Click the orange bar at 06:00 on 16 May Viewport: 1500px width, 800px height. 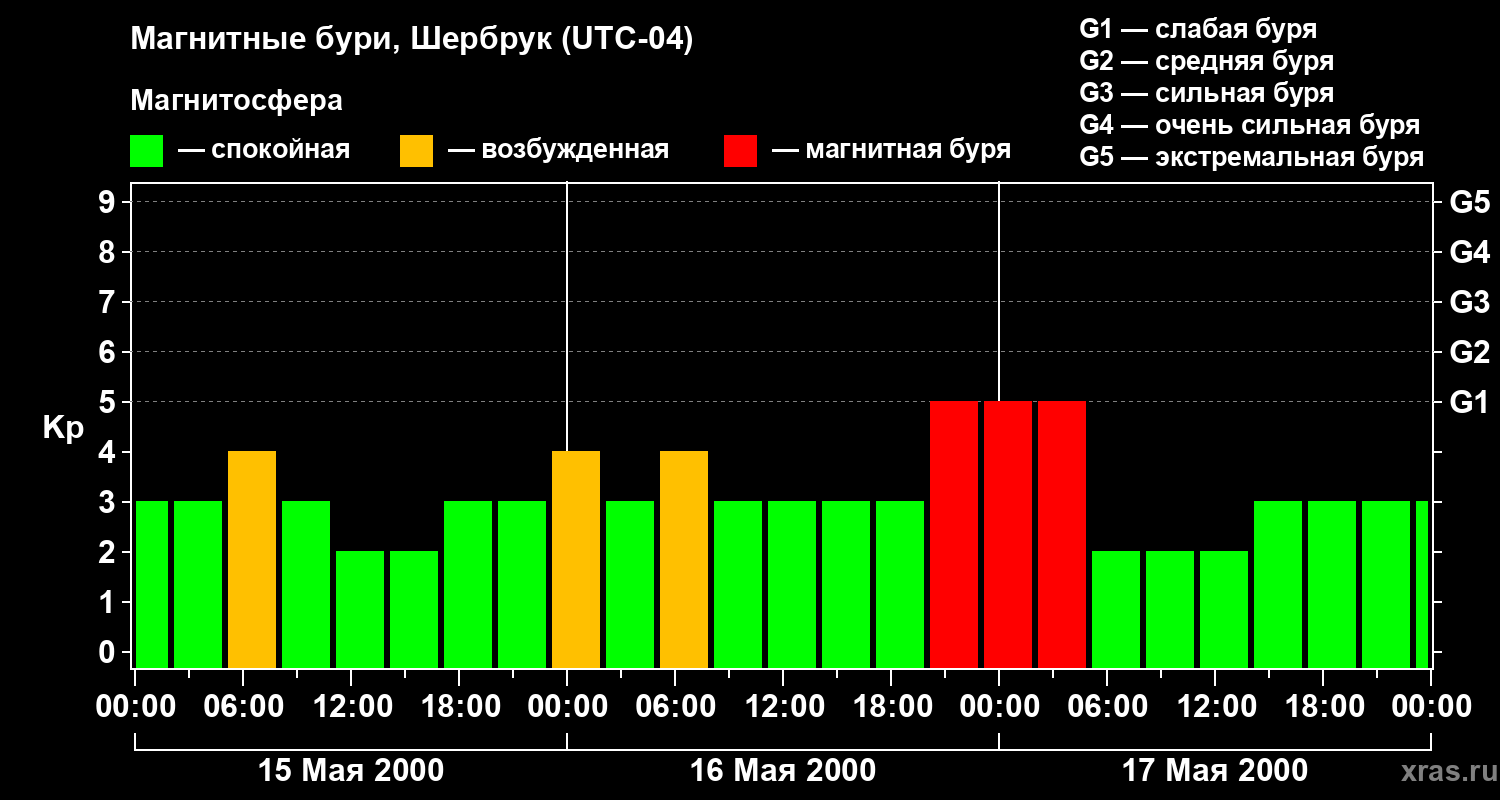684,560
